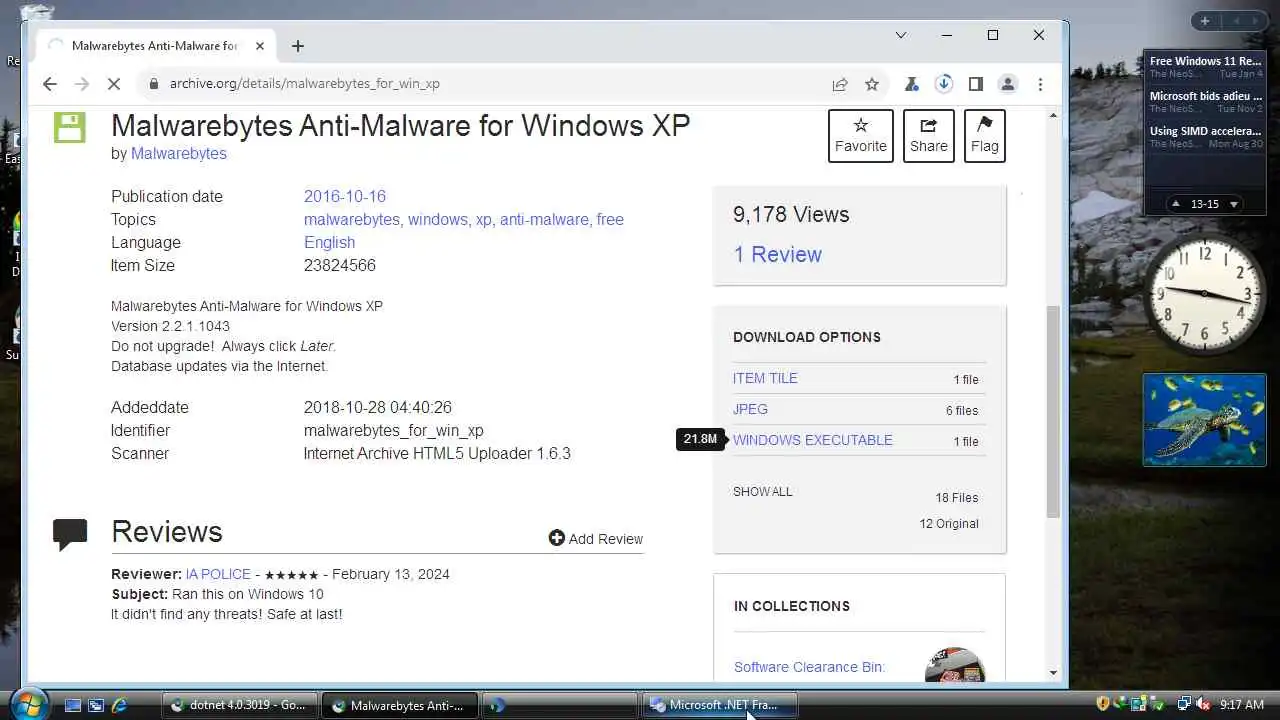
Task: Bookmark this tab with the star icon
Action: (x=872, y=84)
